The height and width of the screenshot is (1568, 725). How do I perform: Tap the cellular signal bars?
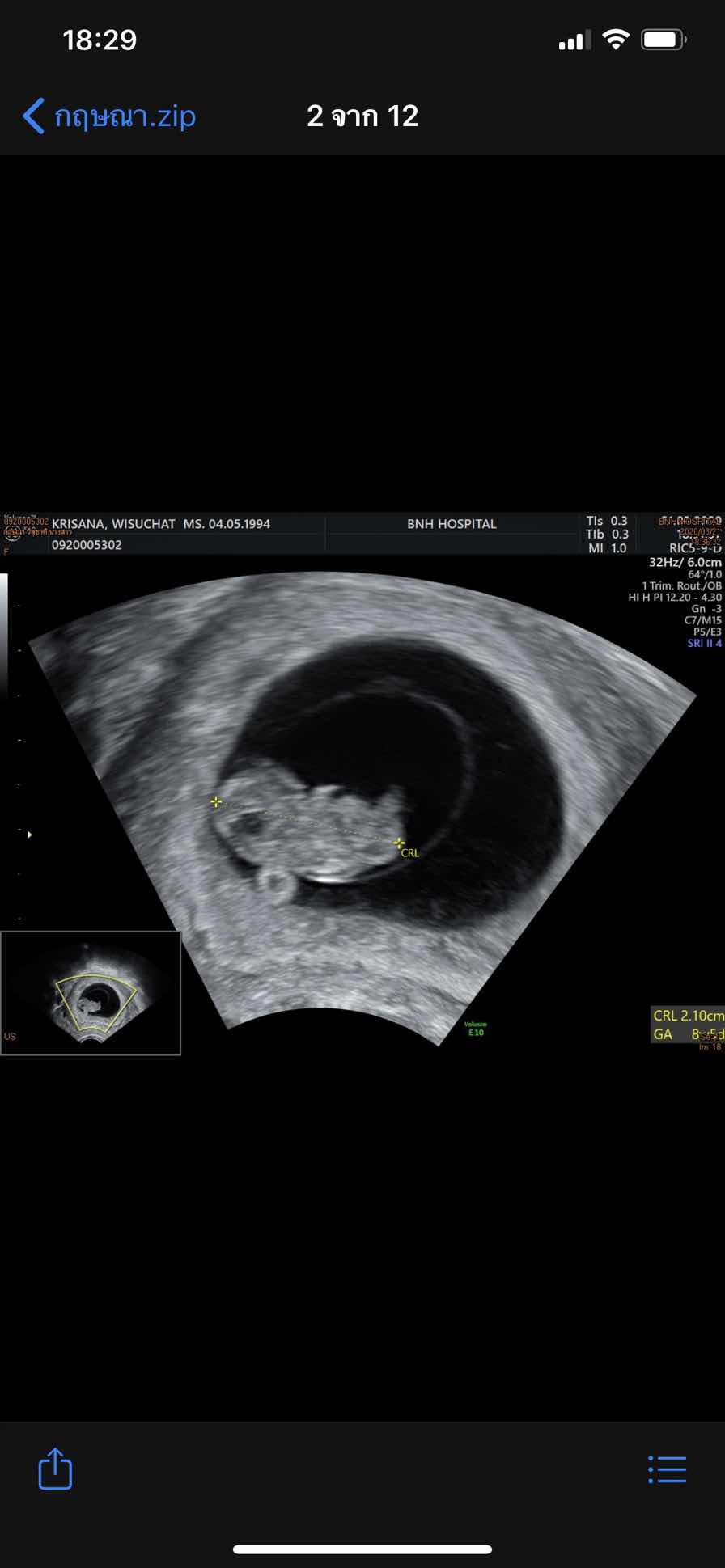(x=574, y=40)
